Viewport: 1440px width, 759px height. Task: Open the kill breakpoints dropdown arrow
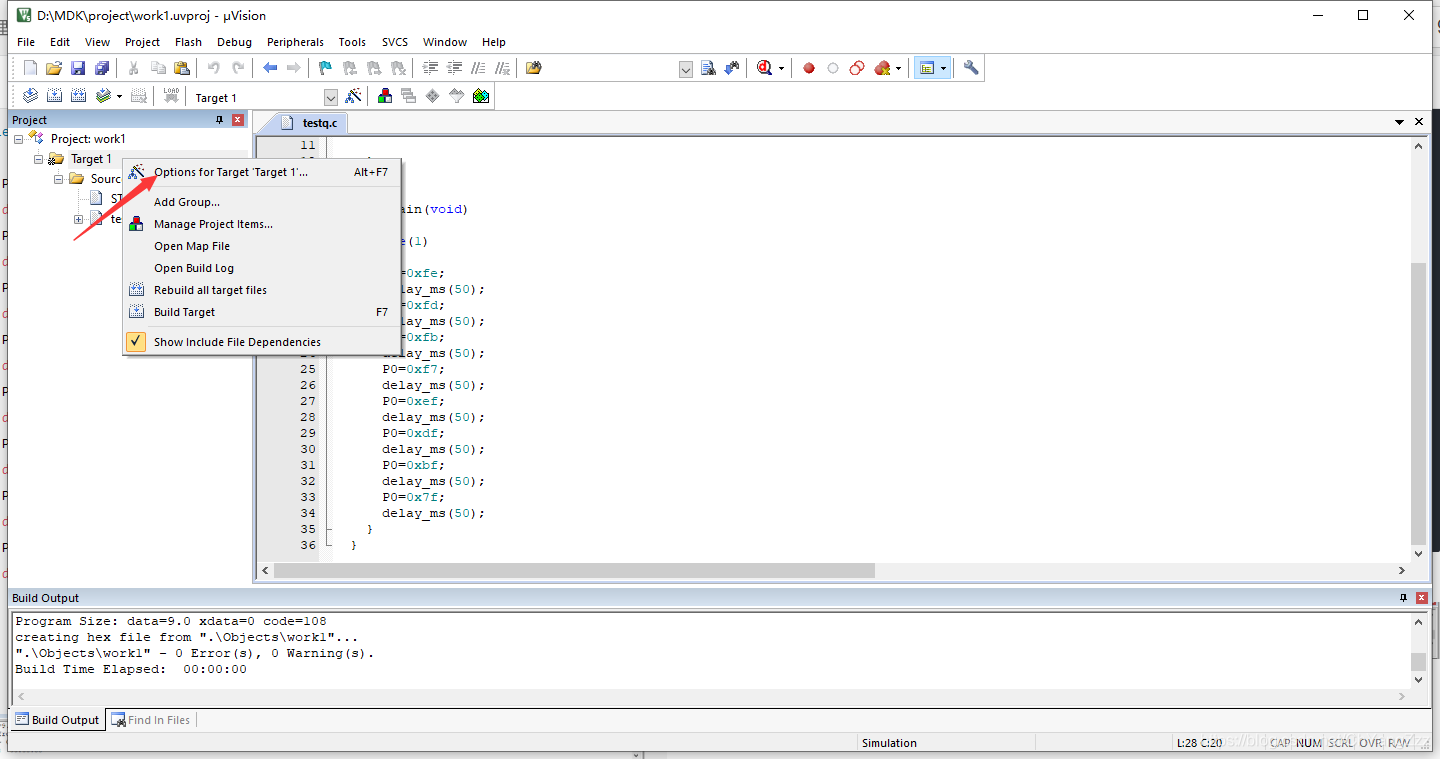click(898, 69)
